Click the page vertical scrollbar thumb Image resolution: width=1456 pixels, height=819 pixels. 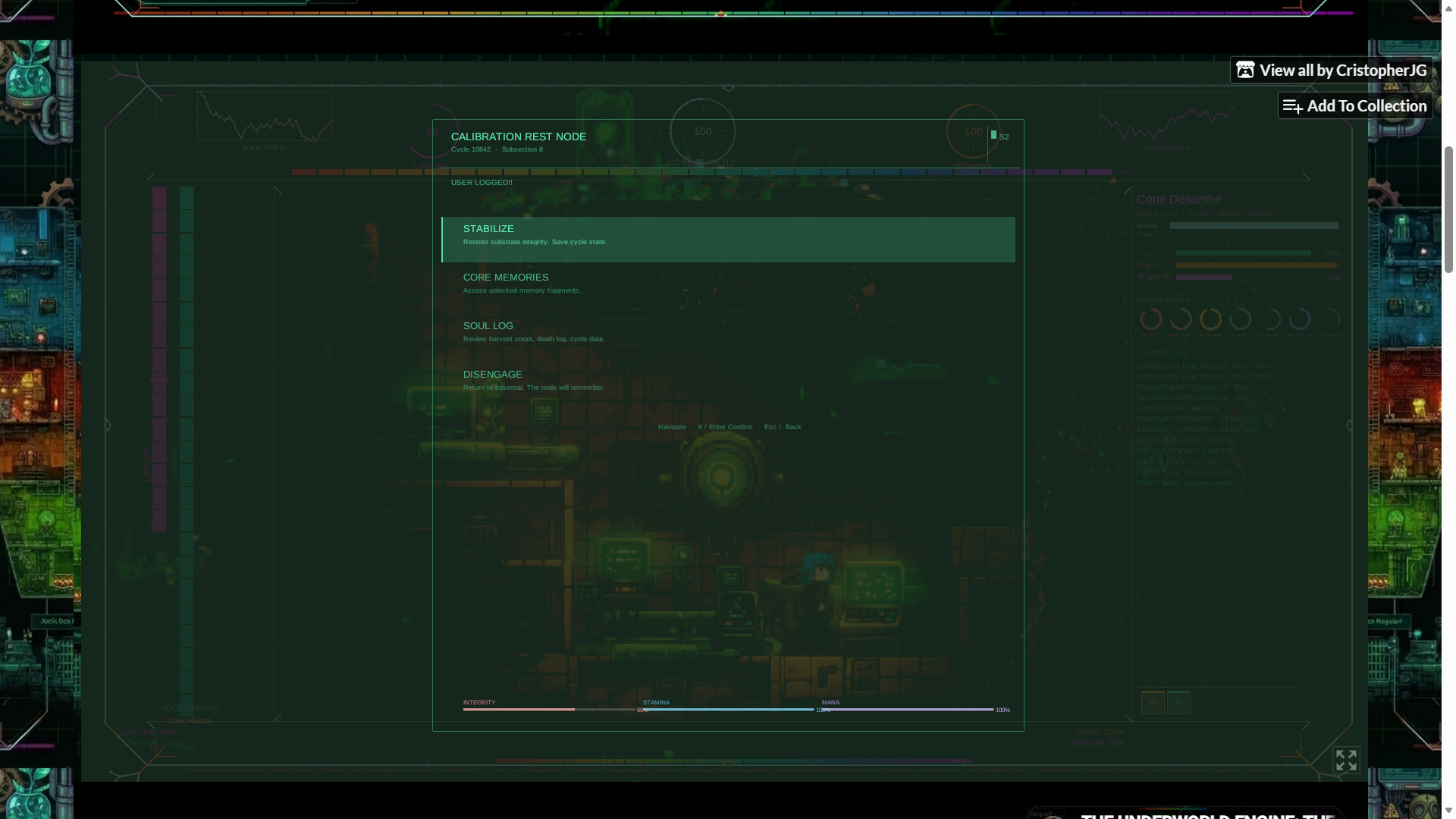[1448, 209]
